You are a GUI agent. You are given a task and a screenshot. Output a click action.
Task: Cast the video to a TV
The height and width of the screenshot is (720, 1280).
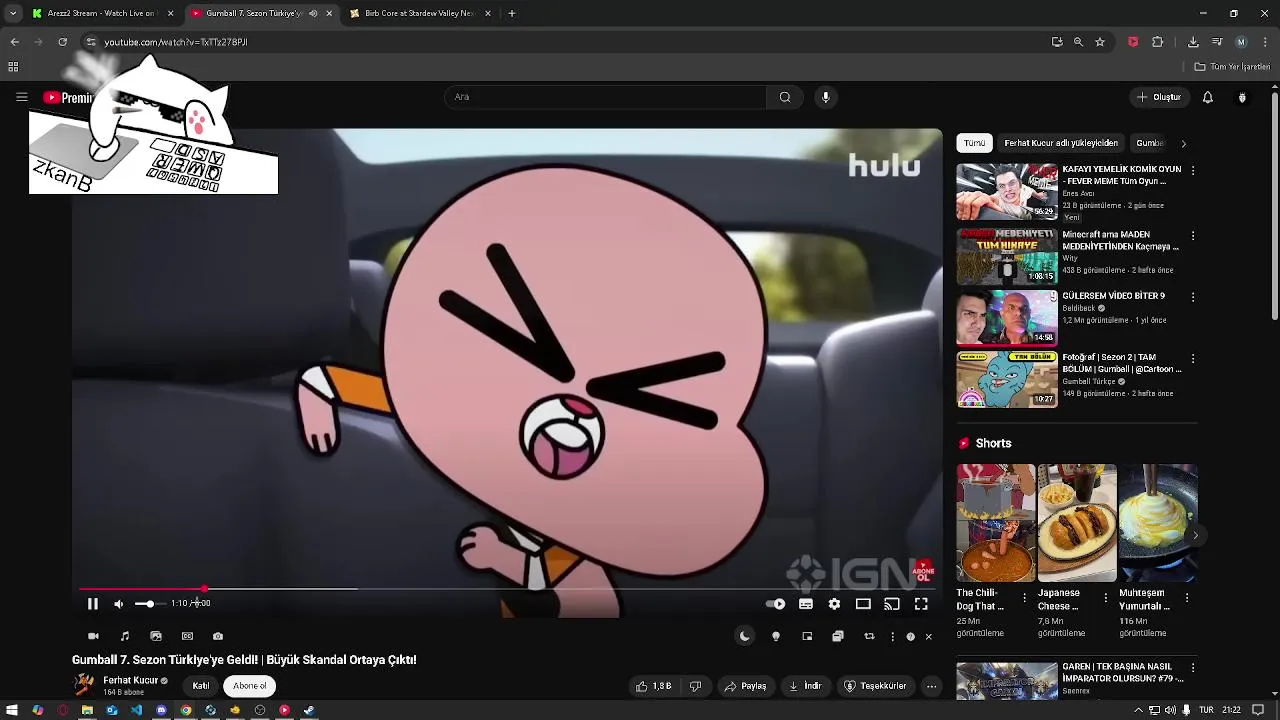pyautogui.click(x=892, y=604)
